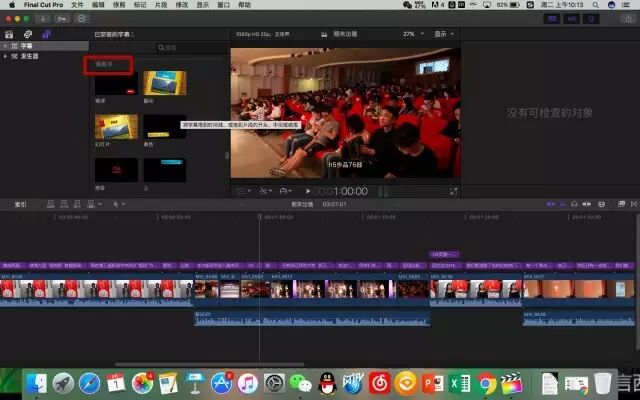The height and width of the screenshot is (400, 640).
Task: Open the 片段 menu
Action: 161,5
